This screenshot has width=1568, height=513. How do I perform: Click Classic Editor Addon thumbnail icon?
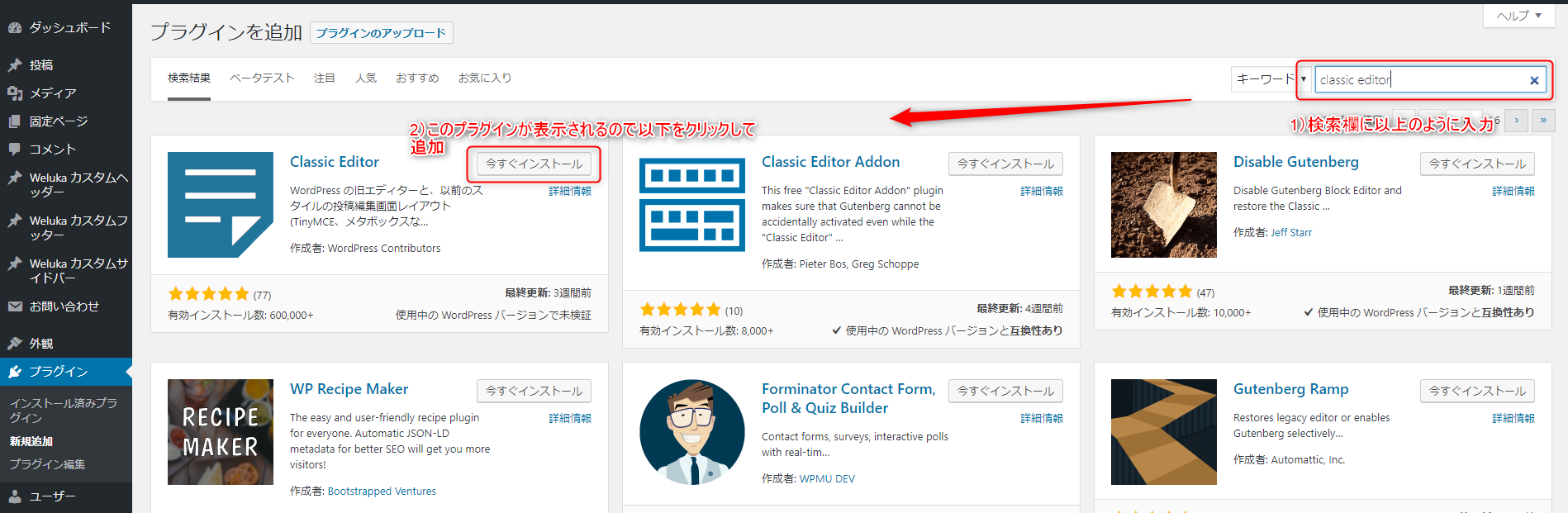[x=692, y=205]
